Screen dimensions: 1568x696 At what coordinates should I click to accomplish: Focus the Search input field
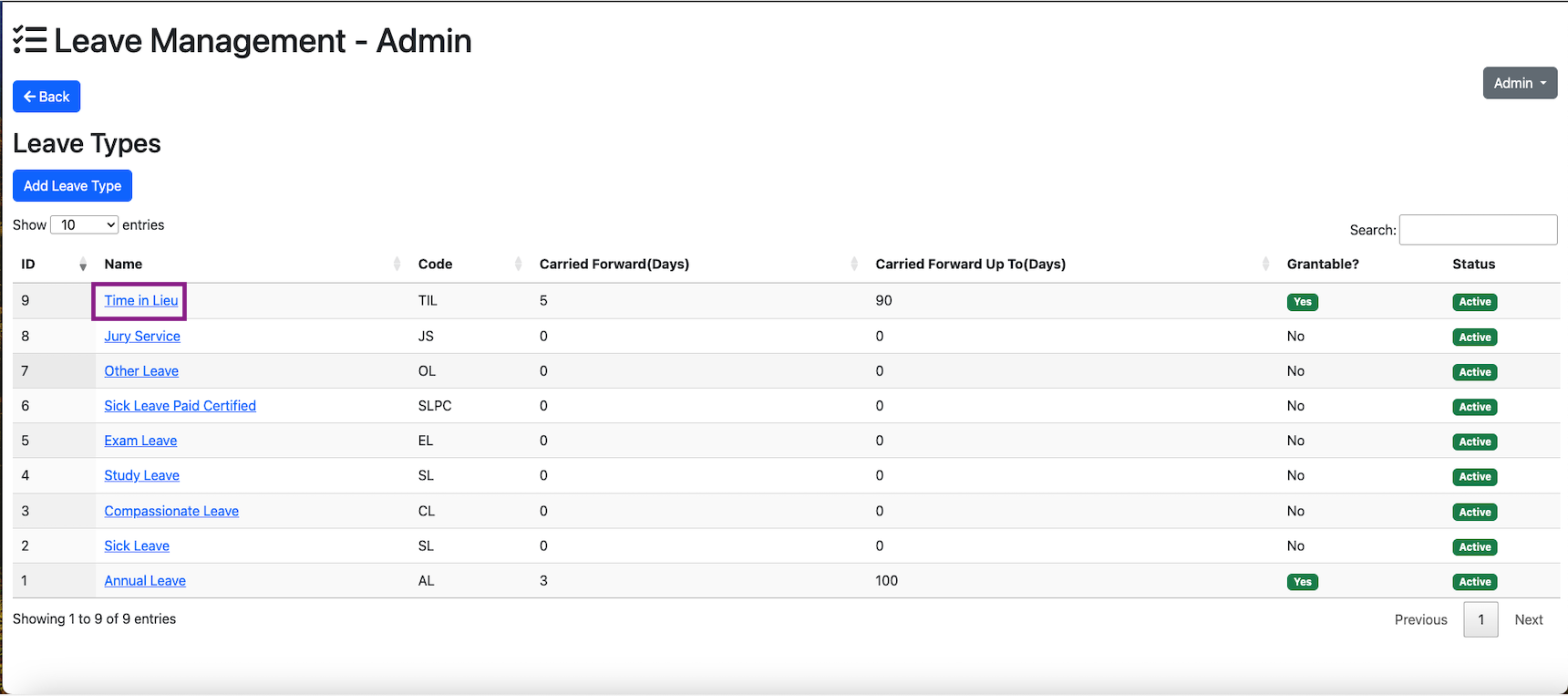(1477, 230)
